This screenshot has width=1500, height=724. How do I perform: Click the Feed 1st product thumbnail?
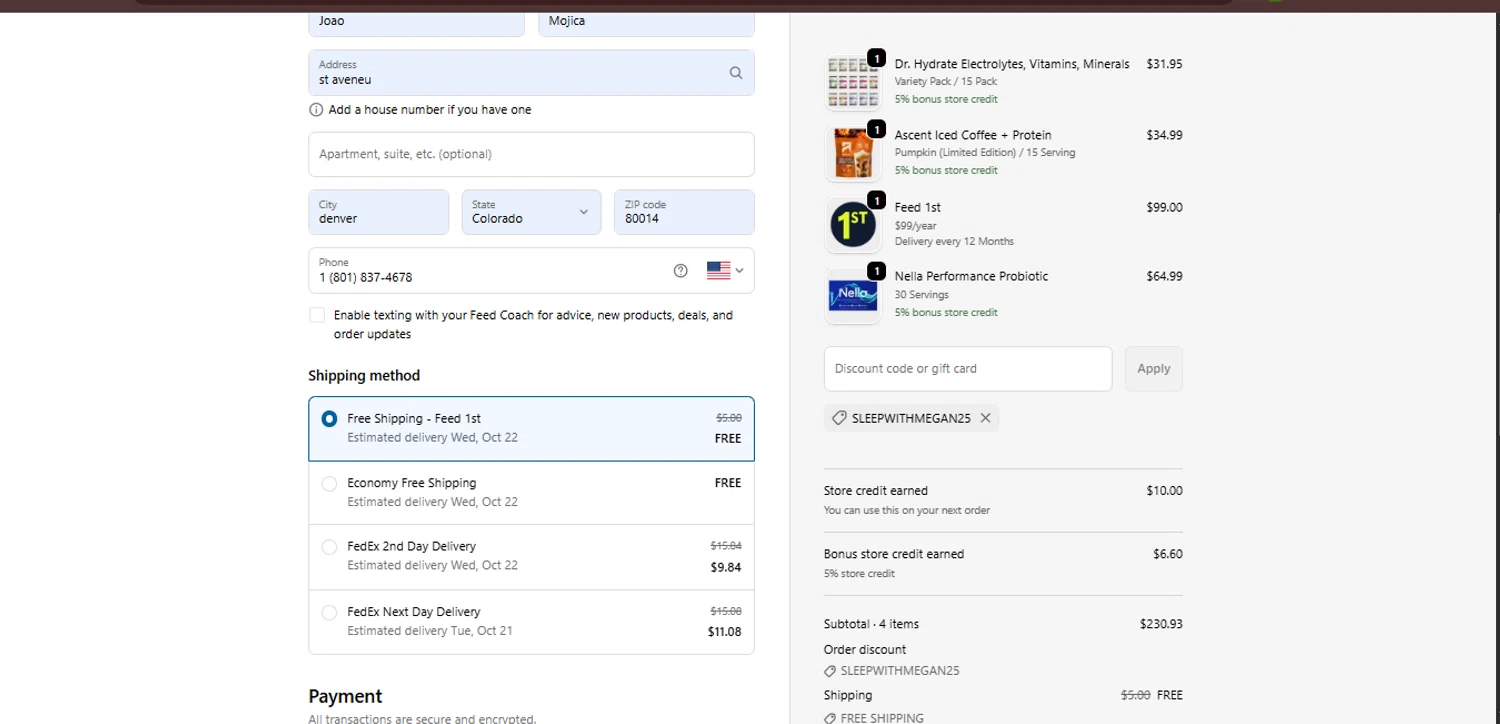coord(853,225)
